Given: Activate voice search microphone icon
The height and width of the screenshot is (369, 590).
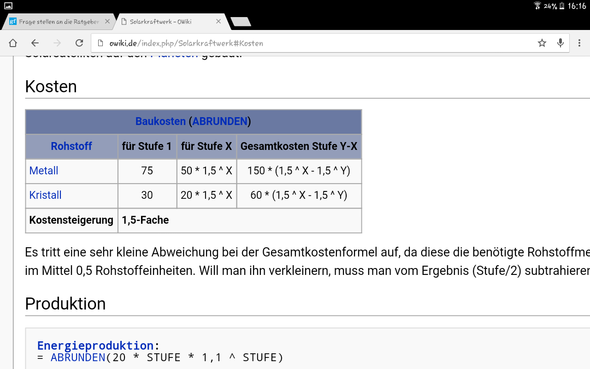Looking at the screenshot, I should tap(561, 43).
